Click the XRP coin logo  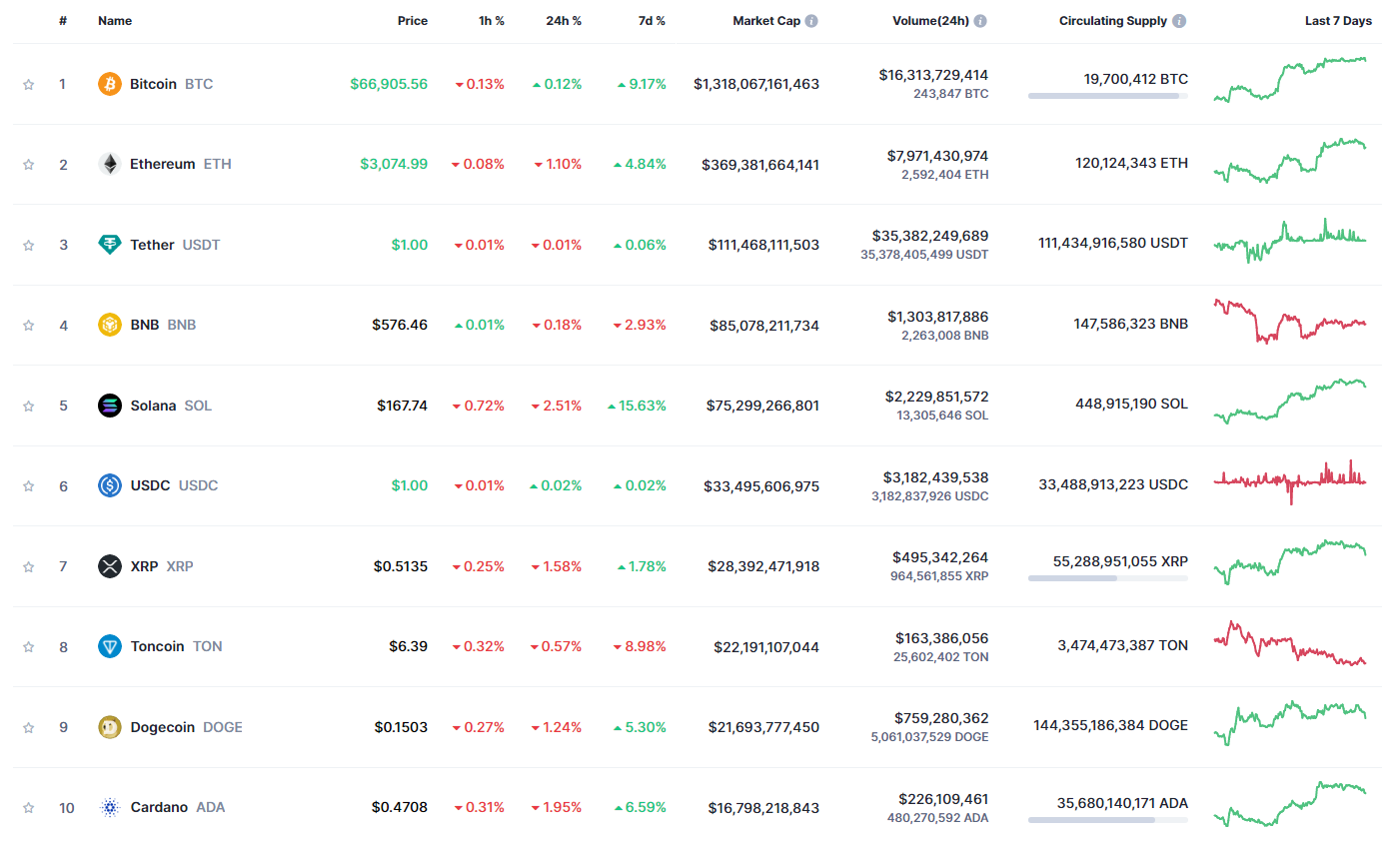click(110, 566)
